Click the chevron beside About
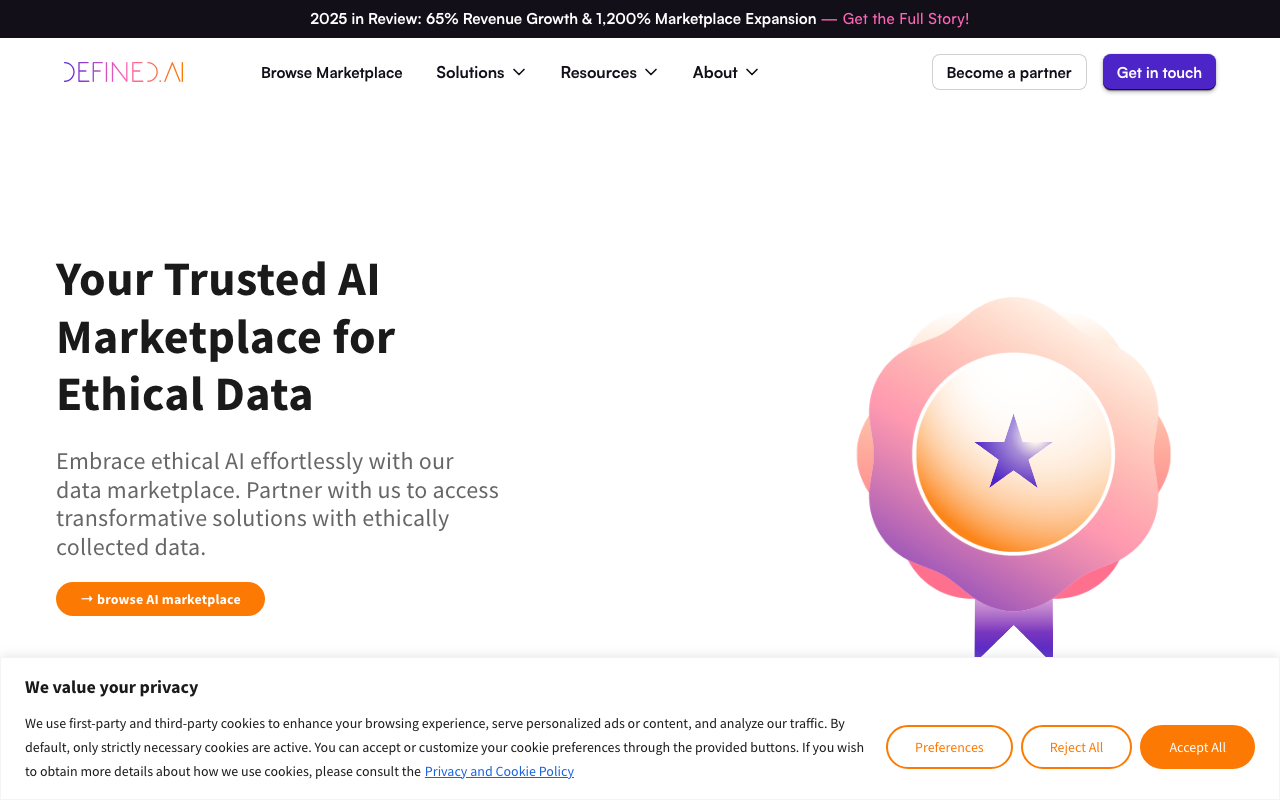This screenshot has width=1280, height=800. click(x=752, y=72)
